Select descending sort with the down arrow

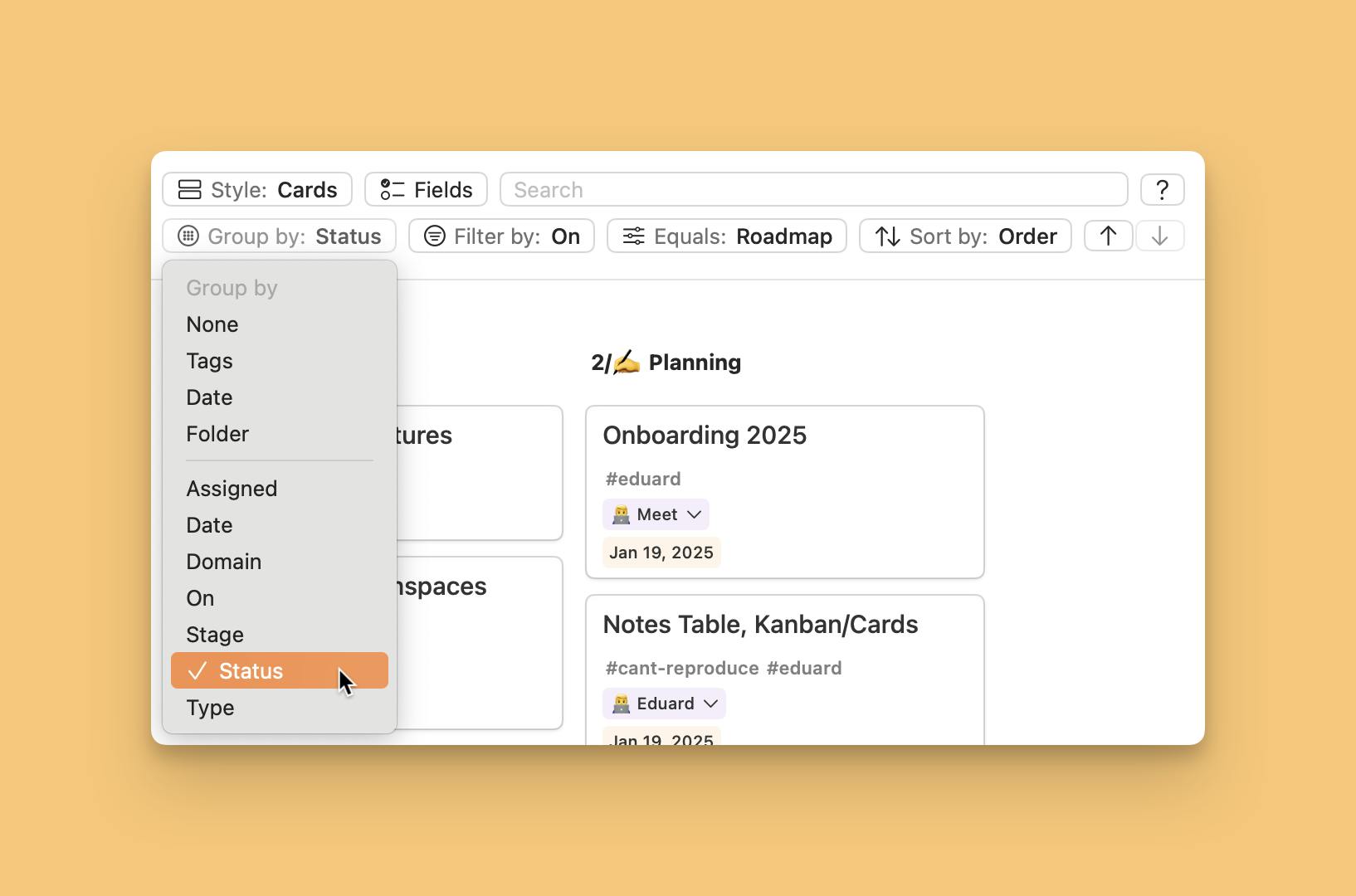coord(1159,236)
